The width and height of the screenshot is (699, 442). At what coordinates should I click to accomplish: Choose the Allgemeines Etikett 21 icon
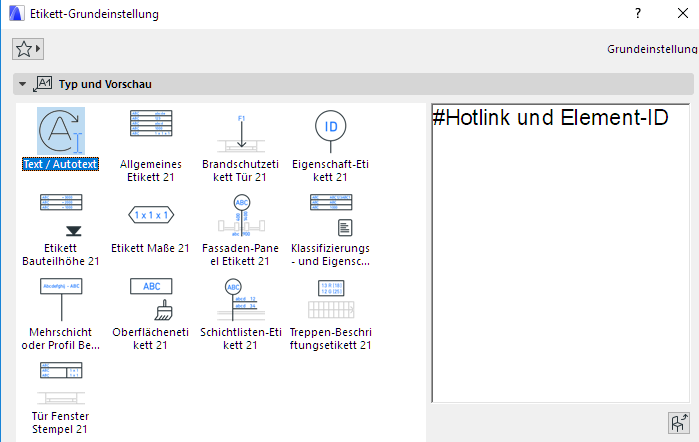click(151, 124)
